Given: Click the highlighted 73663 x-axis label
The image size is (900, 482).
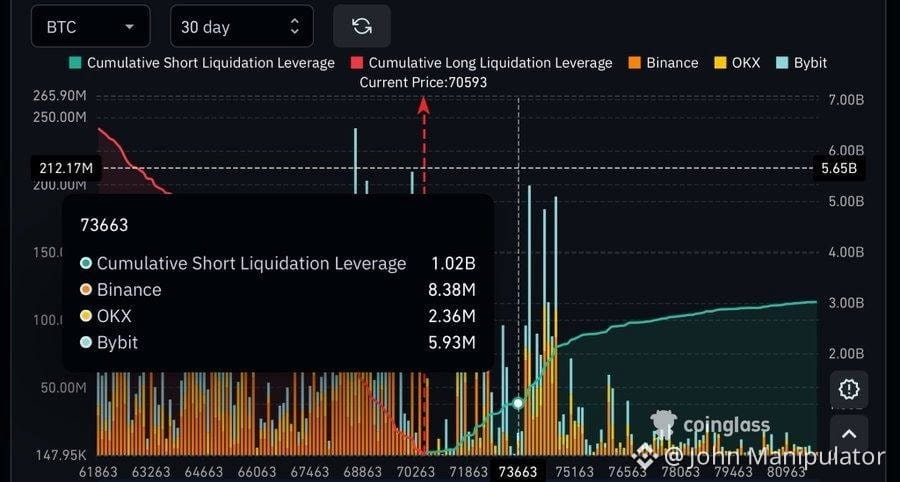Looking at the screenshot, I should pos(517,472).
